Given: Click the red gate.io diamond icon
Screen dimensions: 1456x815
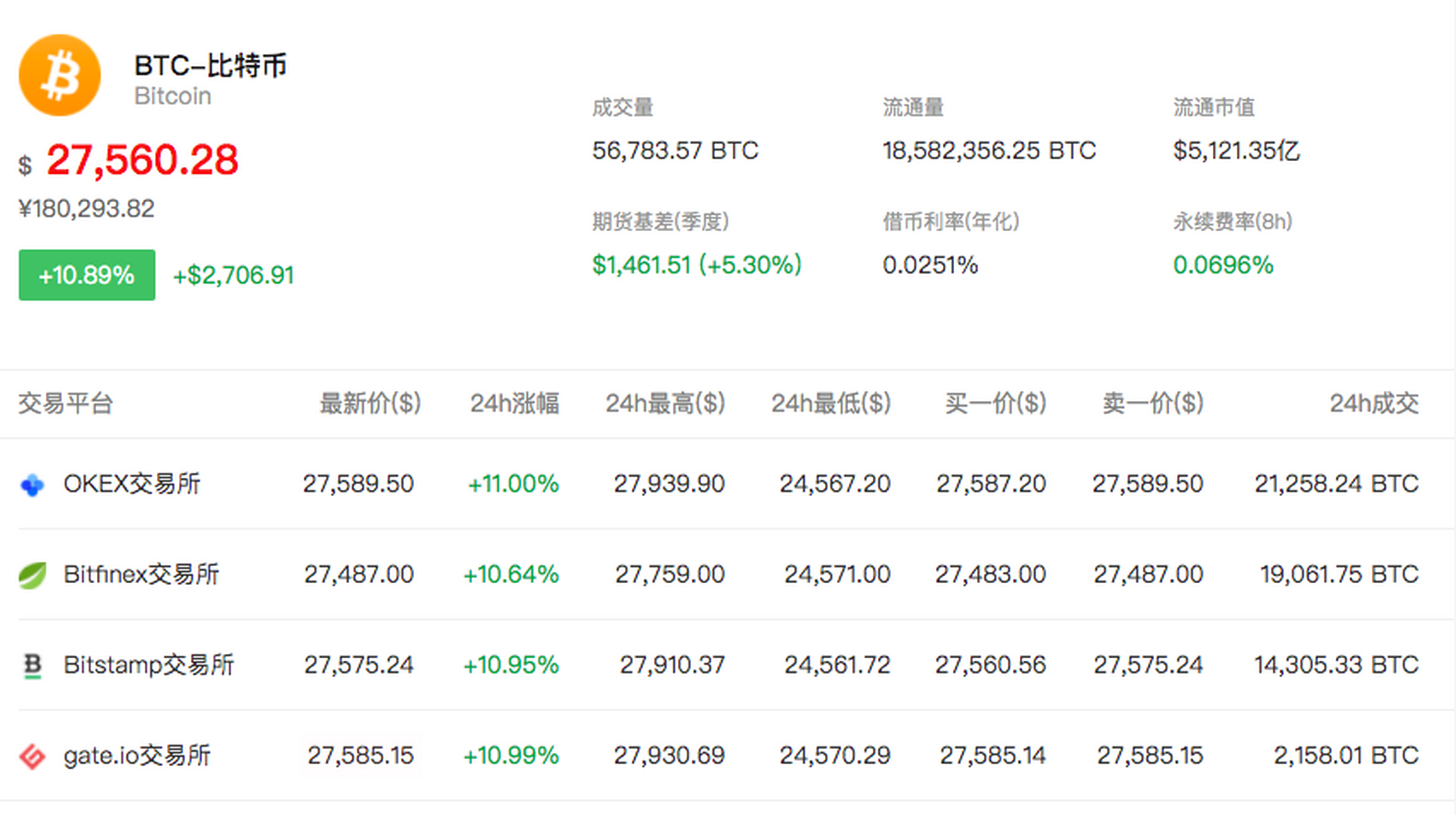Looking at the screenshot, I should click(x=32, y=756).
